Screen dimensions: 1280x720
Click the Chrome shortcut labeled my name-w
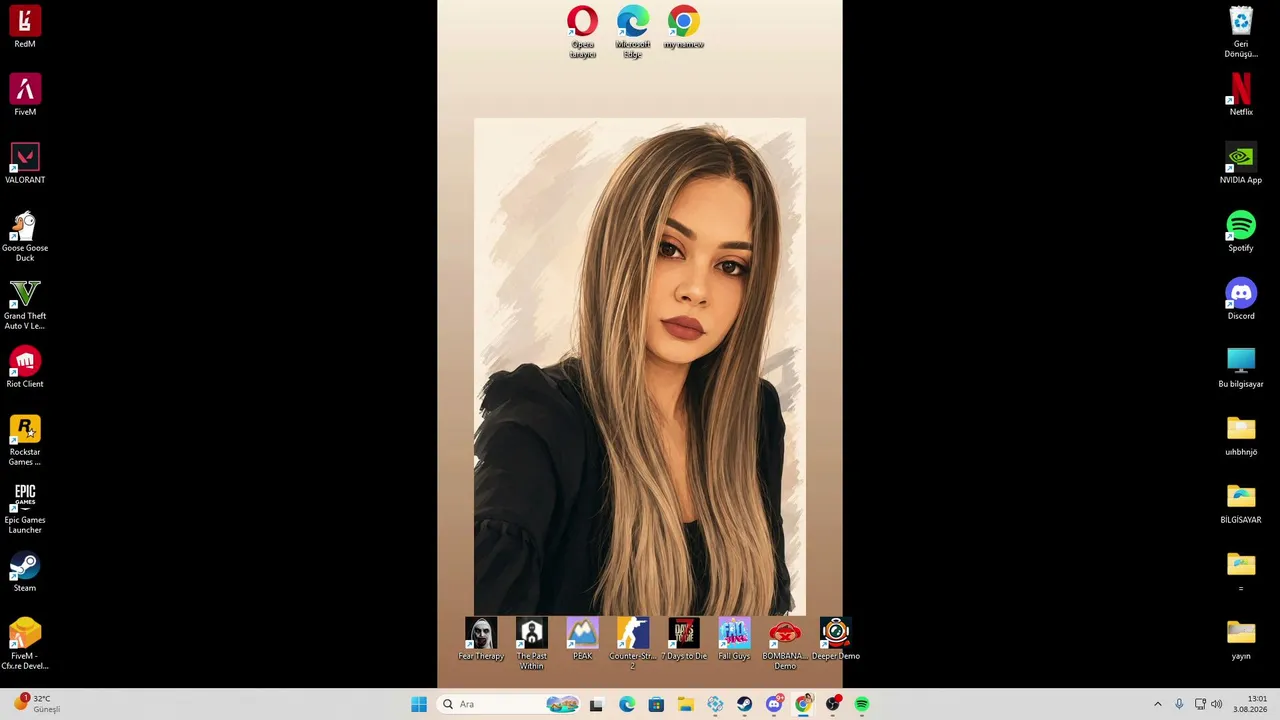tap(684, 27)
